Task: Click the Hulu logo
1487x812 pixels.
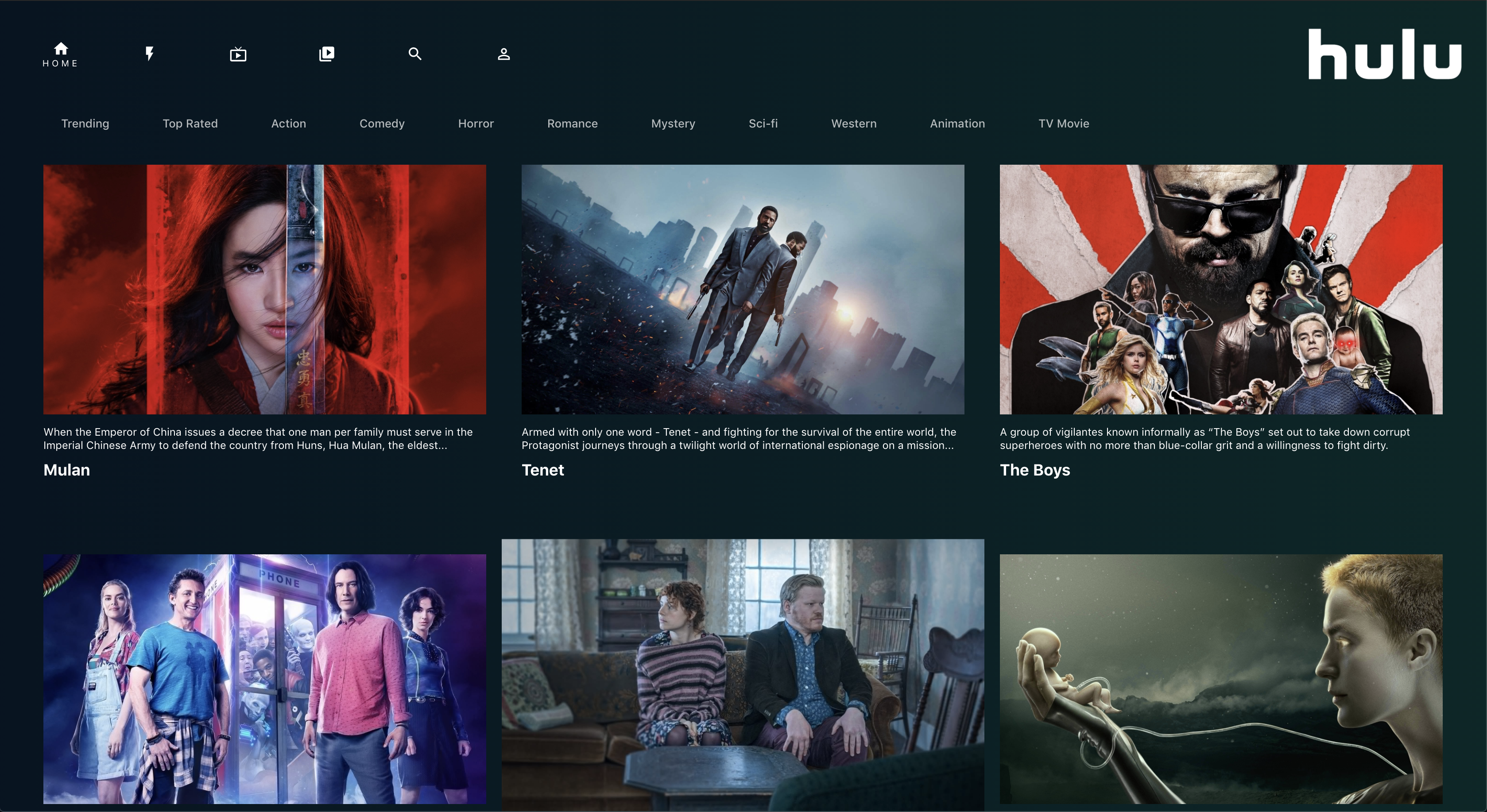Action: pos(1384,54)
